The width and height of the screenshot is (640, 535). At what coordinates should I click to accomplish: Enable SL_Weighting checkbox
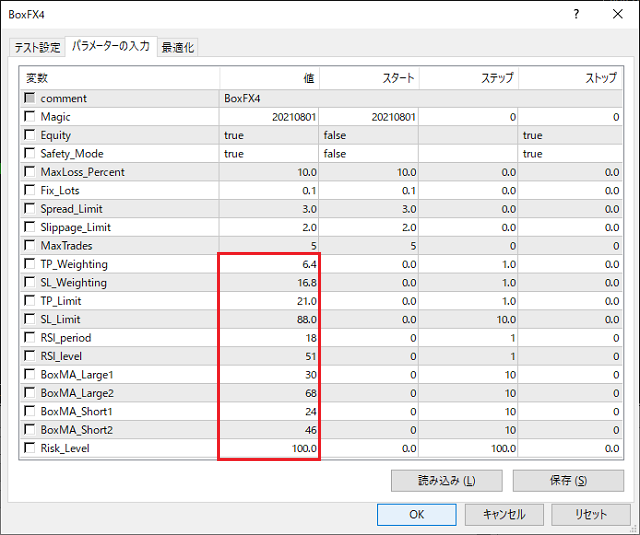29,282
